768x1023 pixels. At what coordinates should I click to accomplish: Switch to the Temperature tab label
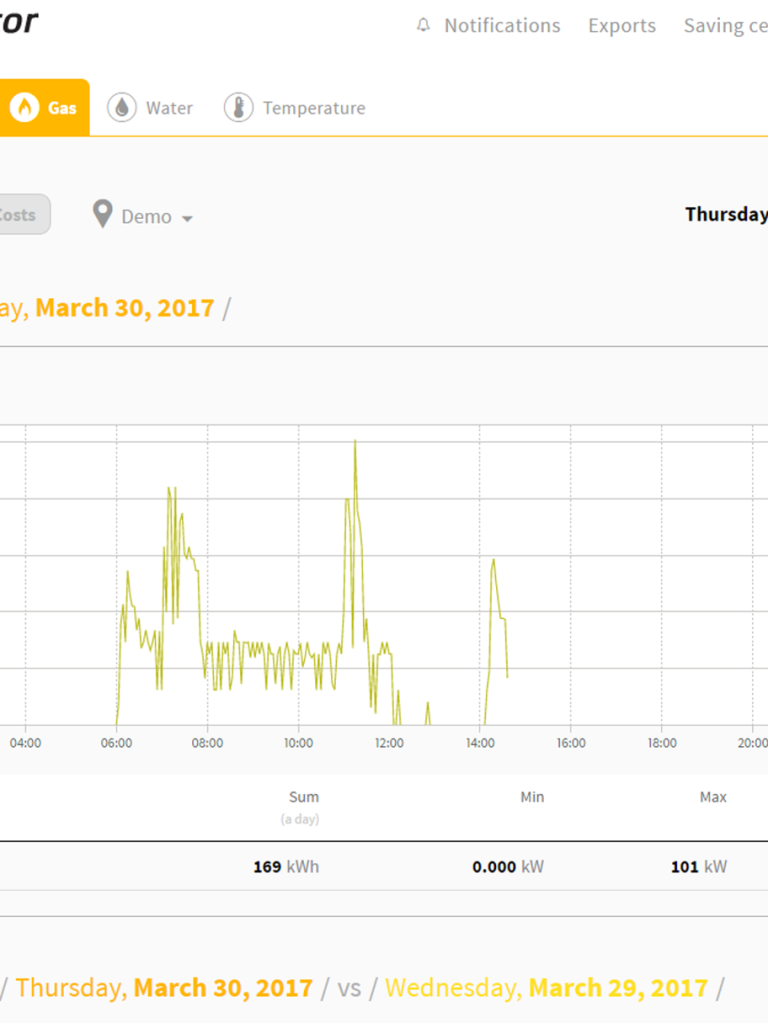(314, 108)
